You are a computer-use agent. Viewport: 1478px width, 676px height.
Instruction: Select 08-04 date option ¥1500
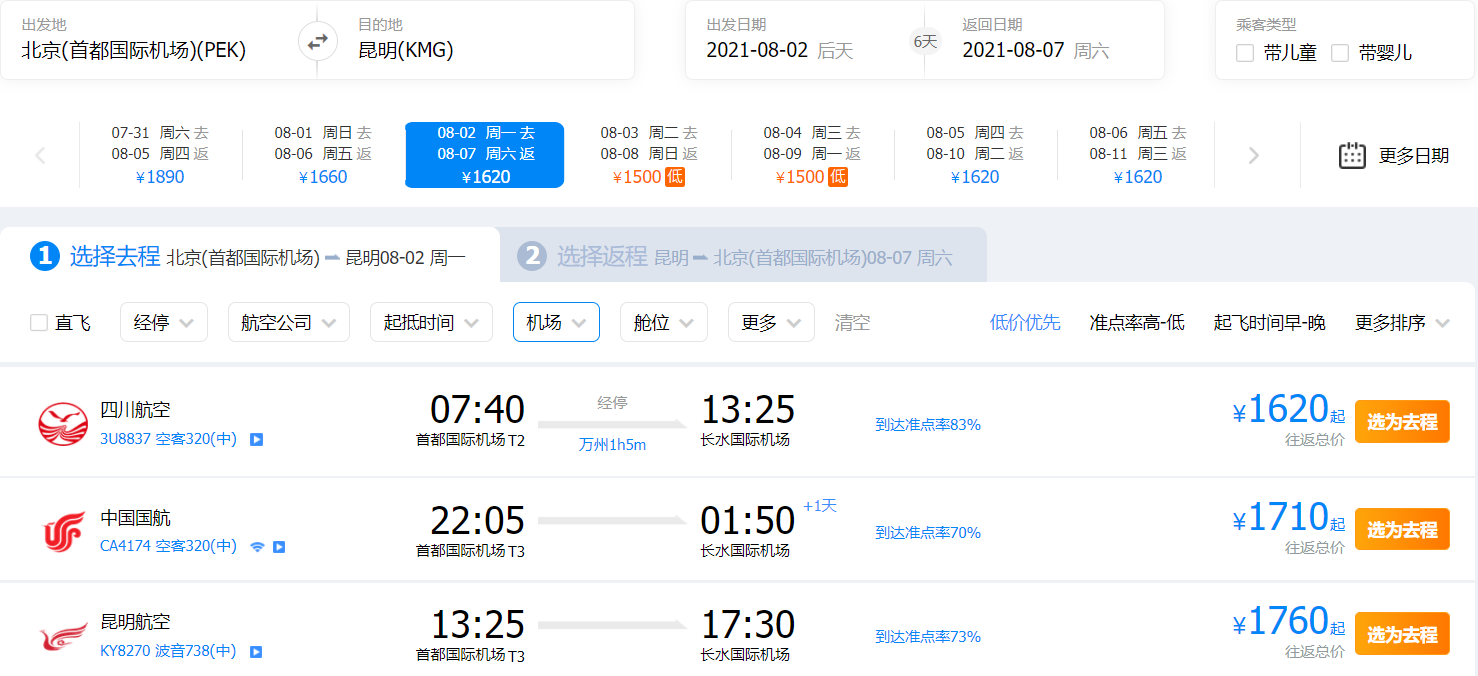click(812, 155)
